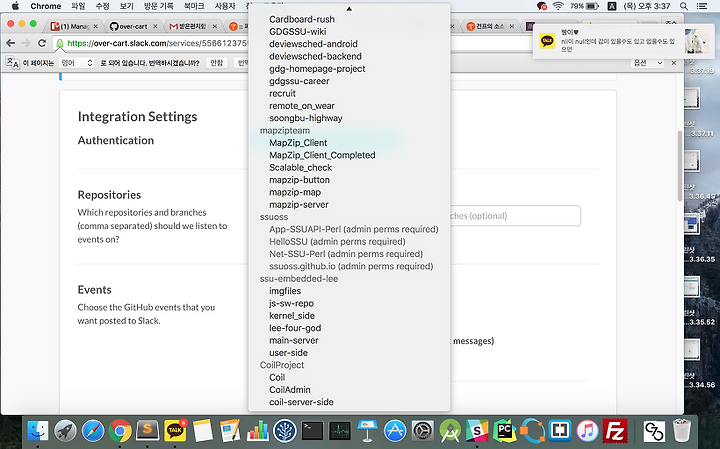Select deviewsched-backend repository
Viewport: 720px width, 449px height.
coord(315,56)
